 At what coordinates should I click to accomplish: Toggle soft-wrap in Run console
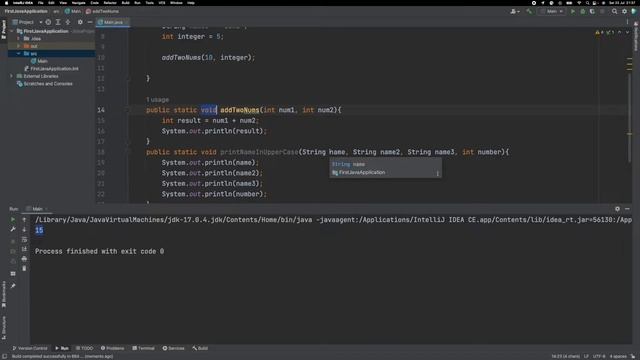24,239
